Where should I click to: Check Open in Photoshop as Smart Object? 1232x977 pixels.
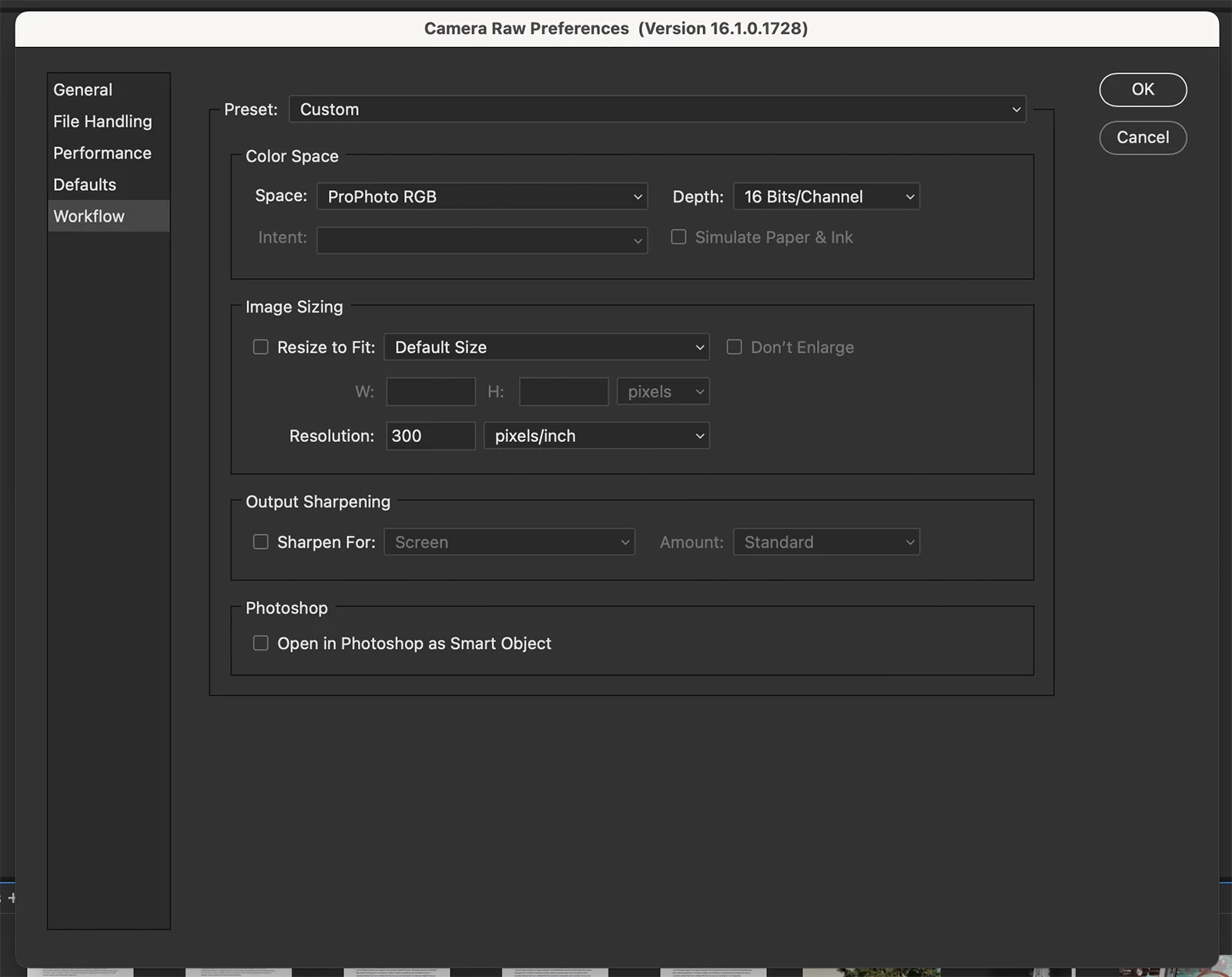pyautogui.click(x=261, y=643)
